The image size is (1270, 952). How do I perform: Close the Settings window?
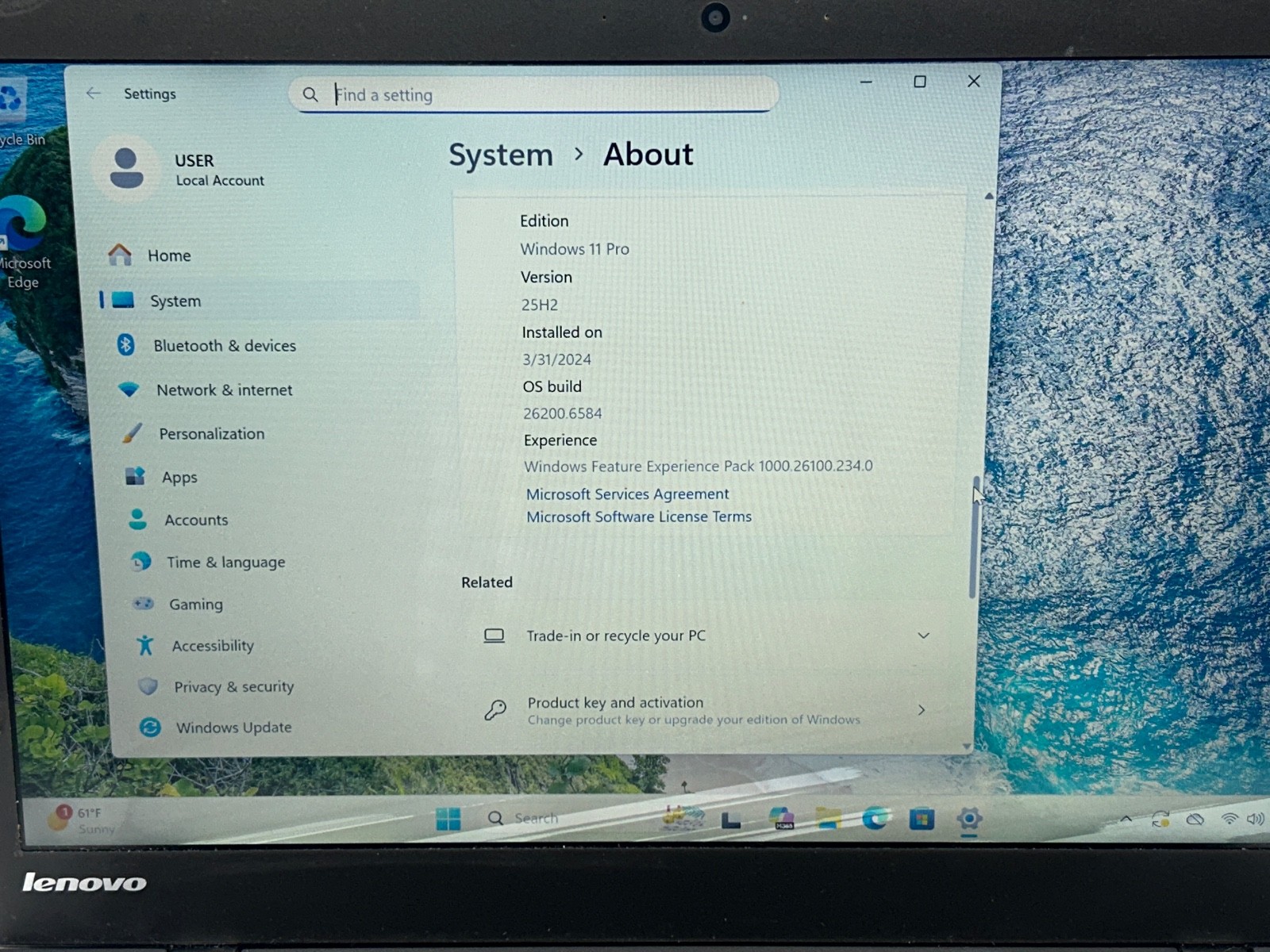pyautogui.click(x=974, y=81)
